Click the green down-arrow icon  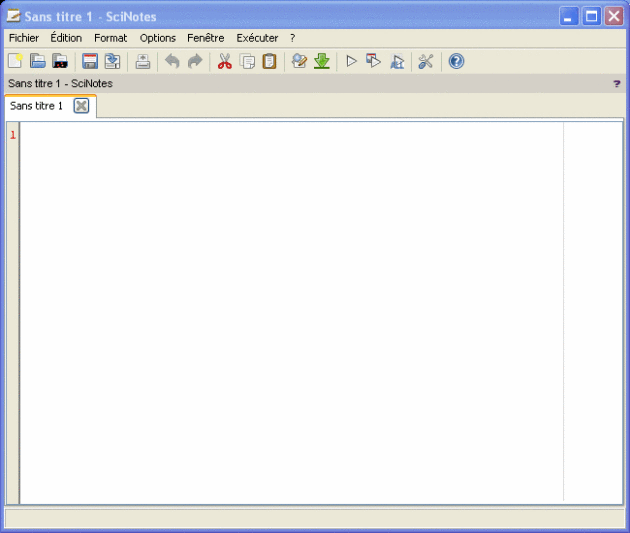tap(322, 61)
